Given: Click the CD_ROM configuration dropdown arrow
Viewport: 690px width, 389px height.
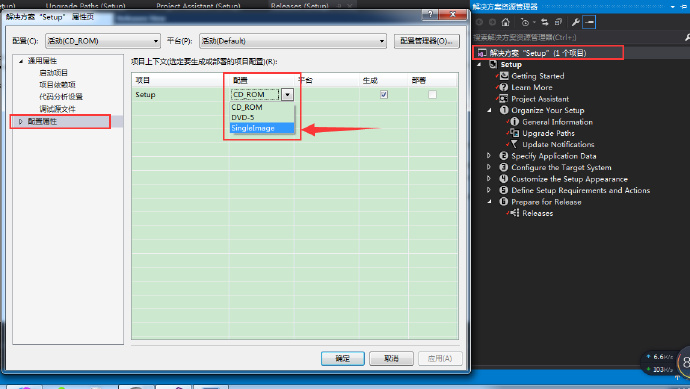Looking at the screenshot, I should pos(287,95).
